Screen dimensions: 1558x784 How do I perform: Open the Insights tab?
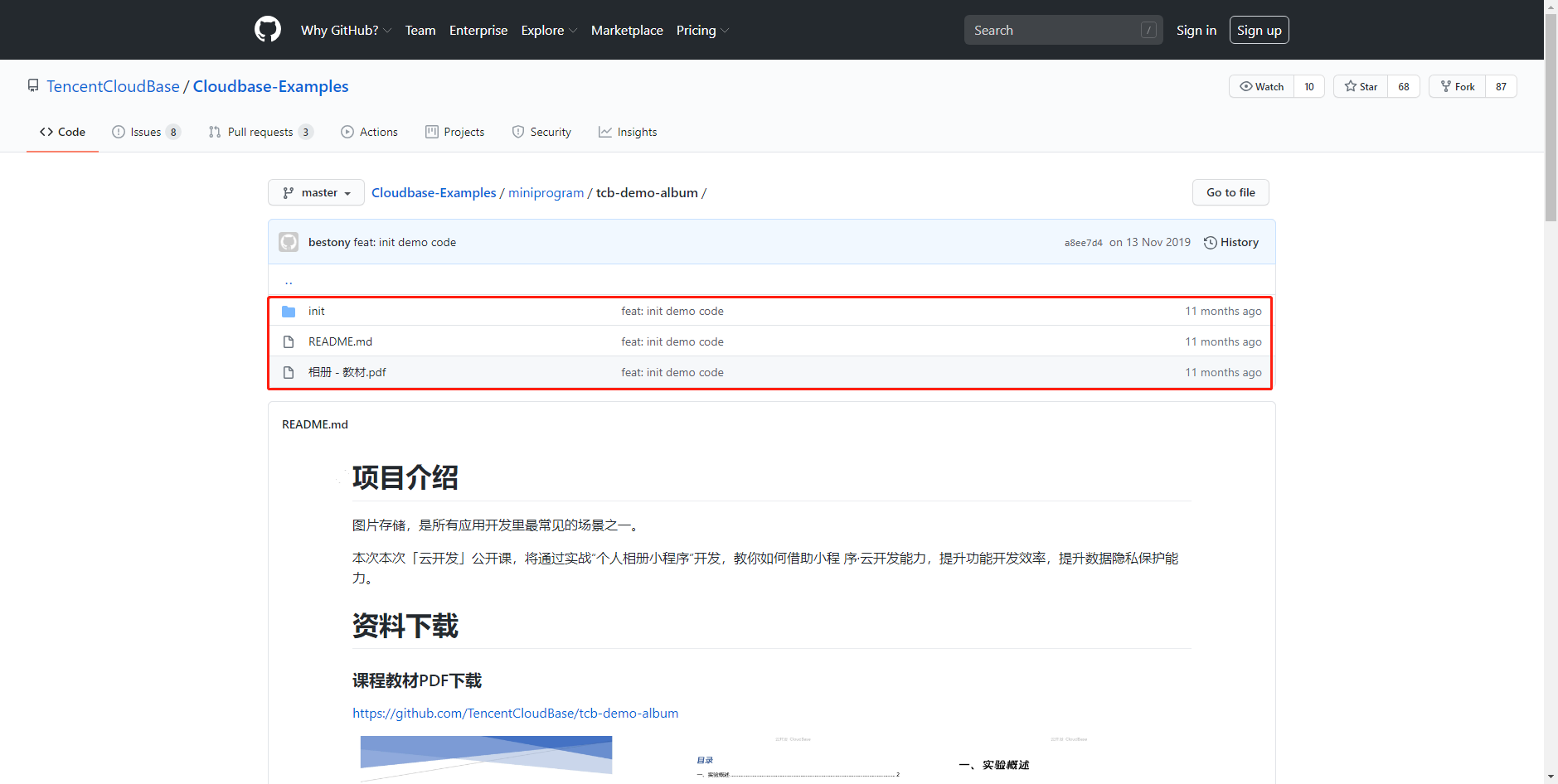[x=628, y=132]
